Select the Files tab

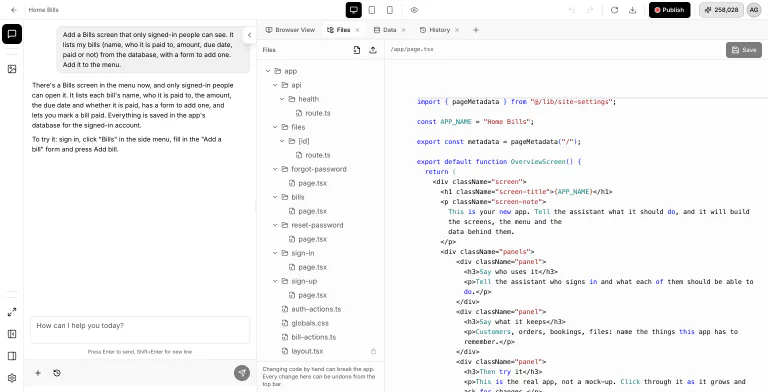339,30
